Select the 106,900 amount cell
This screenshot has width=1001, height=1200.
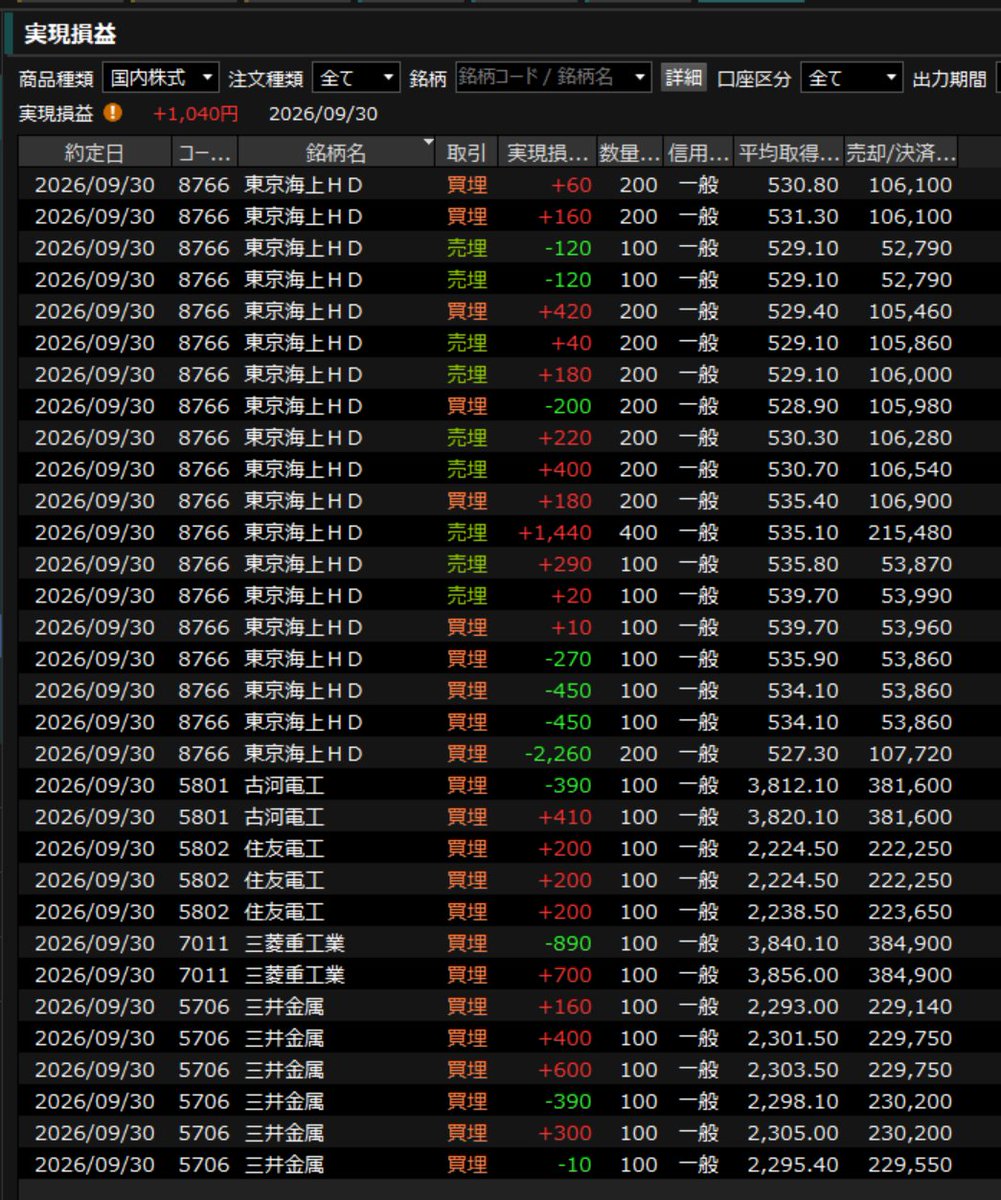(x=910, y=501)
